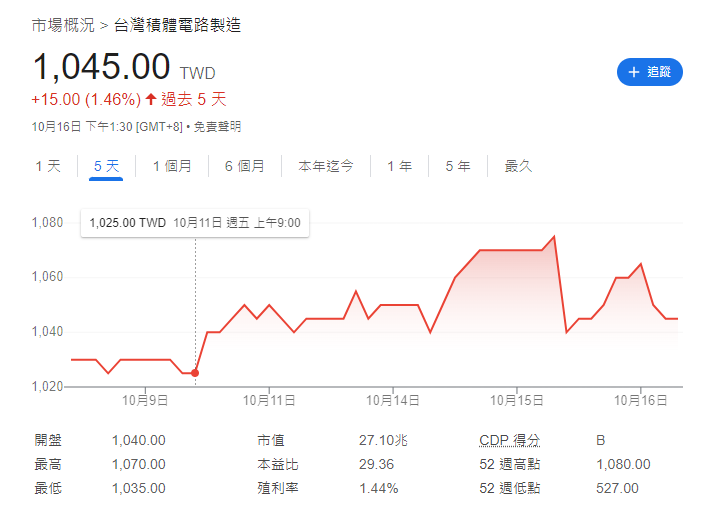Viewport: 722px width, 510px height.
Task: Click the 殖利率 value 1.44%
Action: [x=378, y=488]
